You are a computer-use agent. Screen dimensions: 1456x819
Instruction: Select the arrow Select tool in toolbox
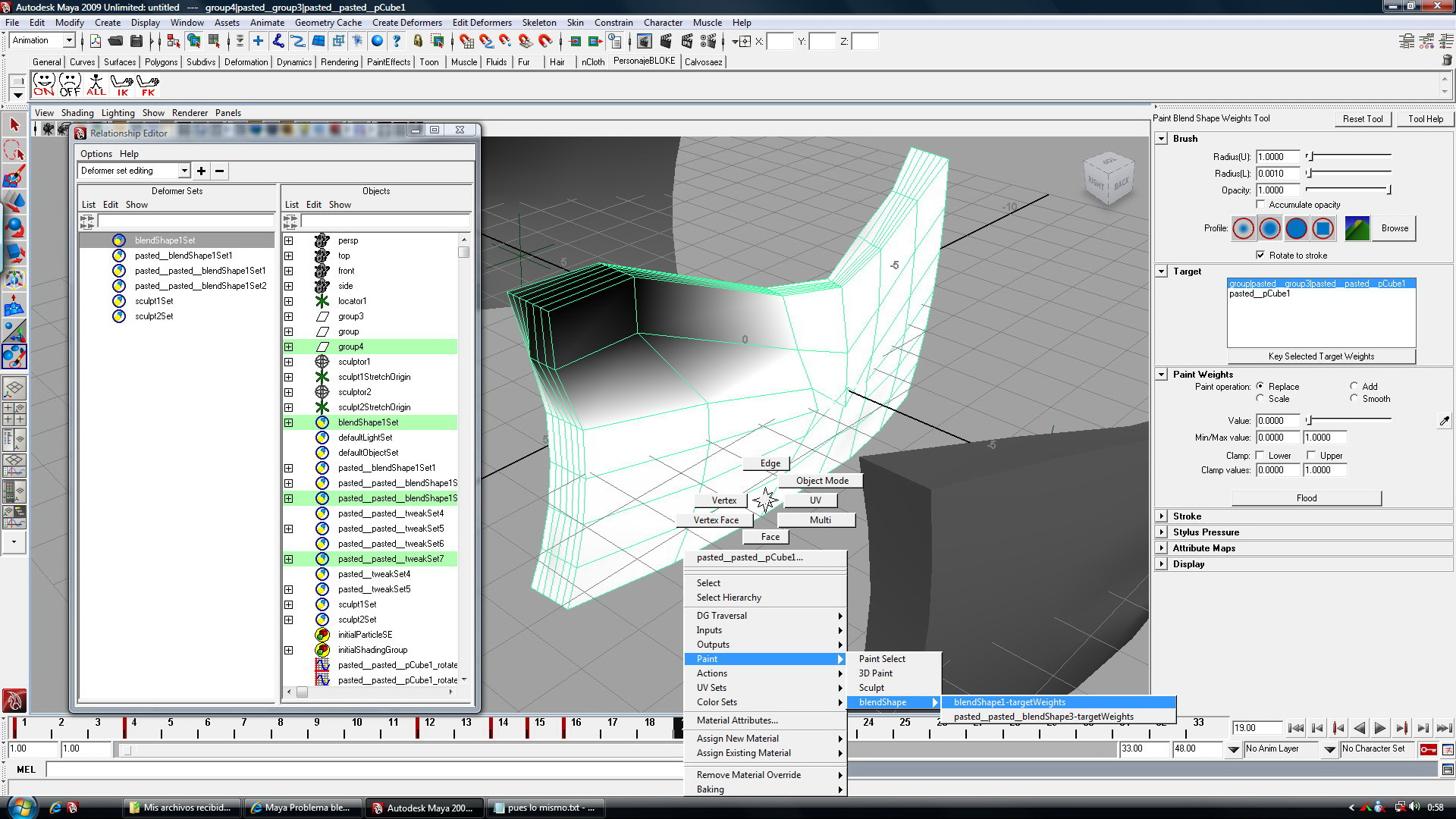(14, 124)
